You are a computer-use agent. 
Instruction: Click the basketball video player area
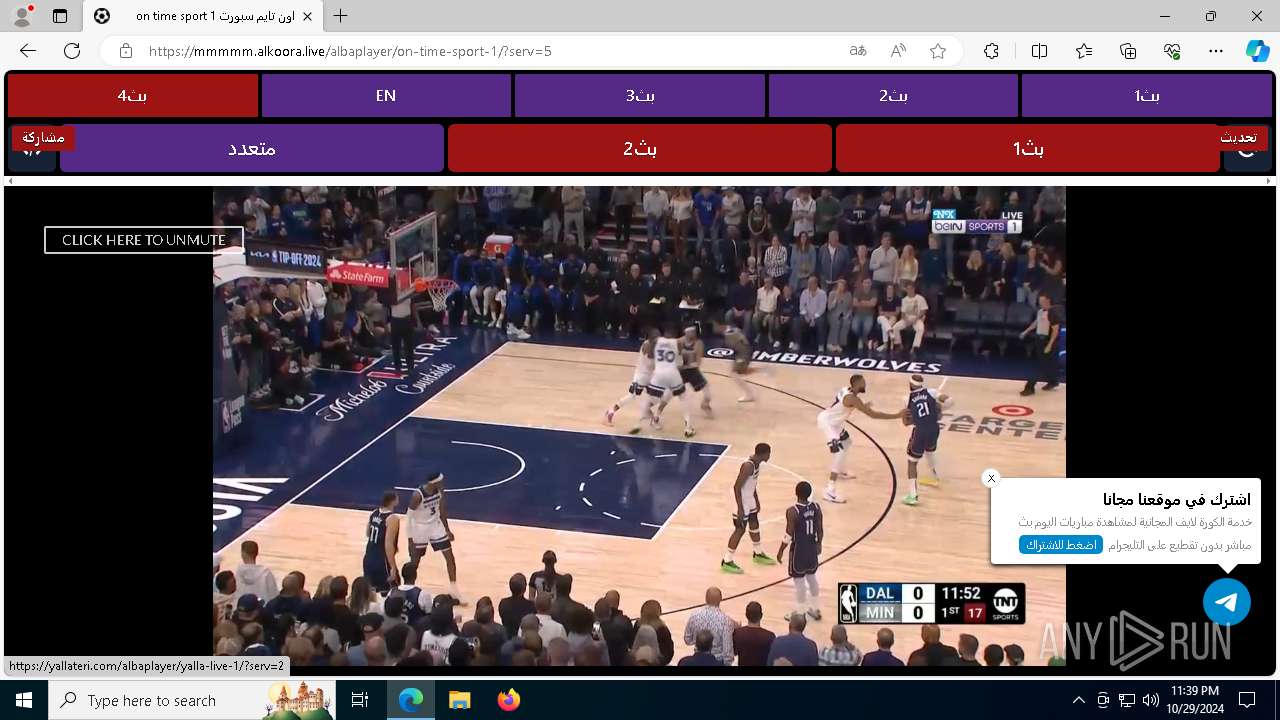pyautogui.click(x=639, y=425)
